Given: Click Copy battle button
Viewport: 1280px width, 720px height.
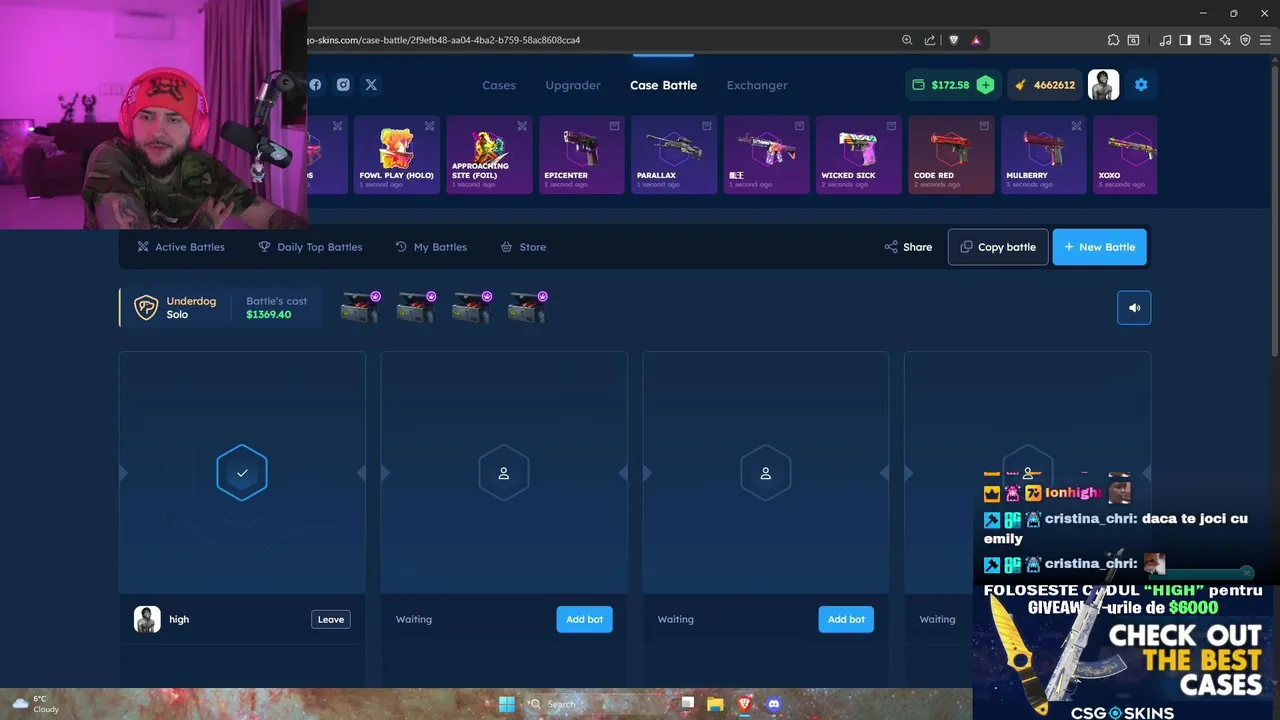Looking at the screenshot, I should pos(998,247).
